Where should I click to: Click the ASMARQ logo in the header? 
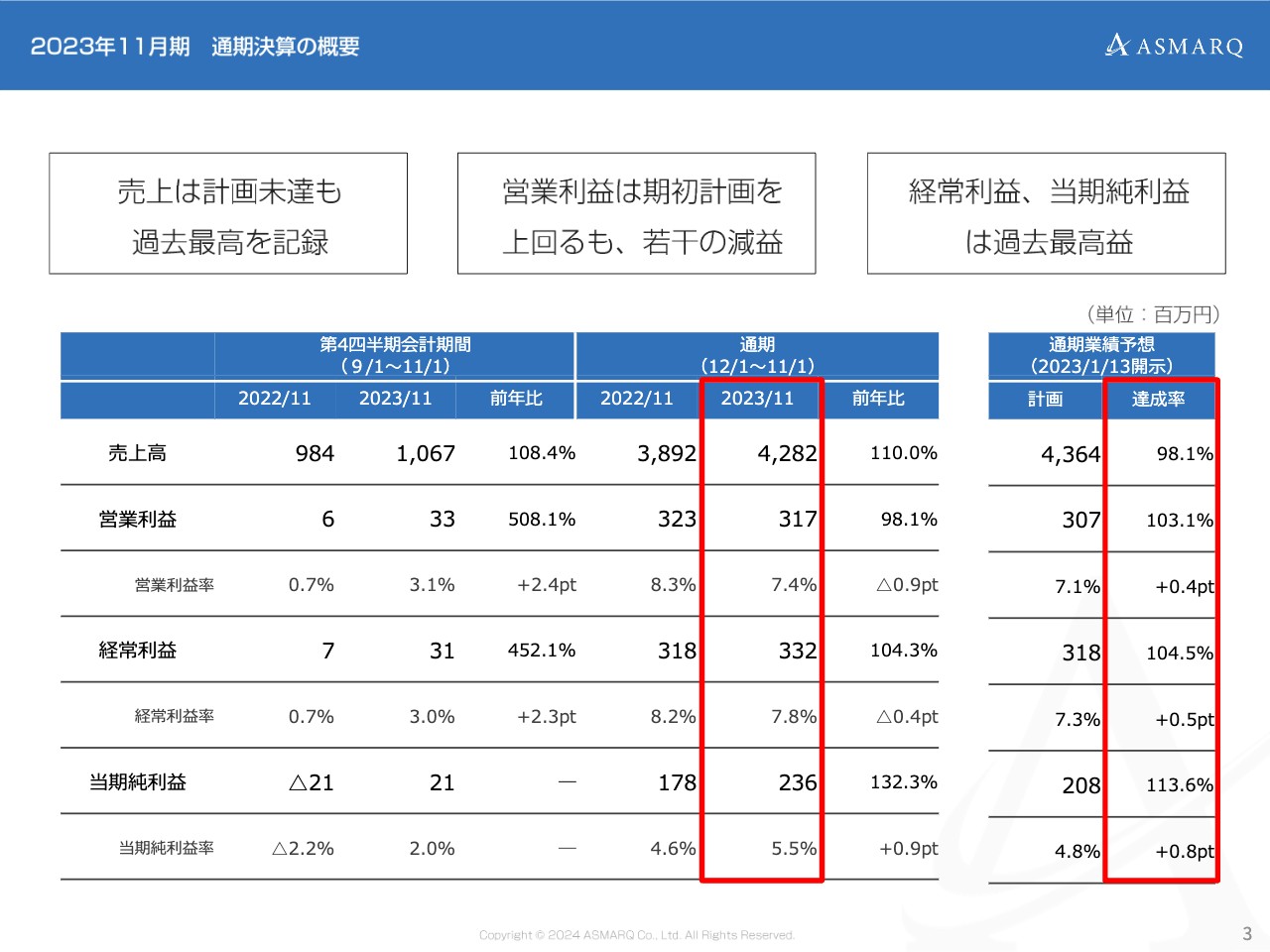[x=1175, y=46]
